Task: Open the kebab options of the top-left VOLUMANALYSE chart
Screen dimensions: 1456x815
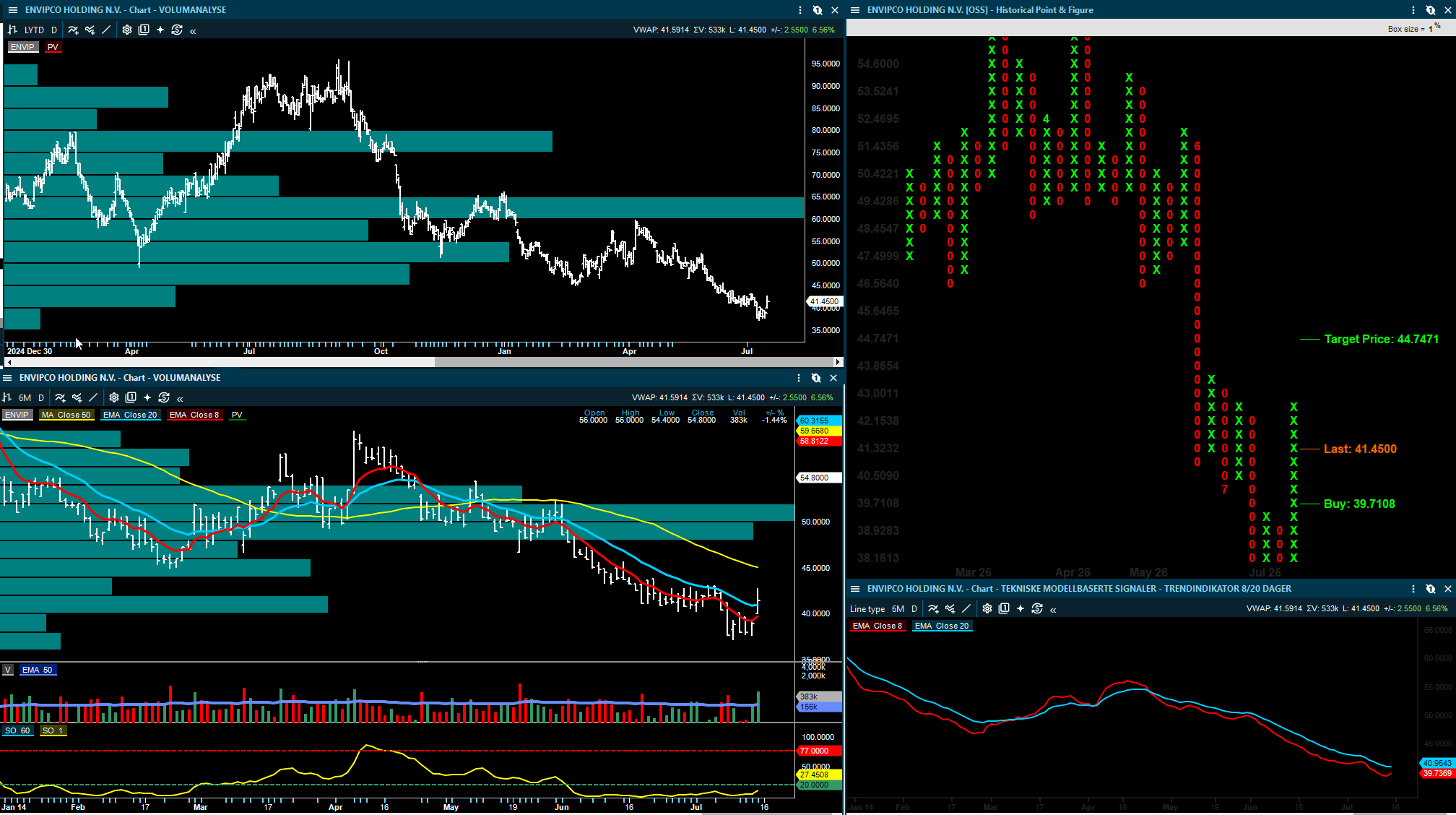Action: pos(800,10)
